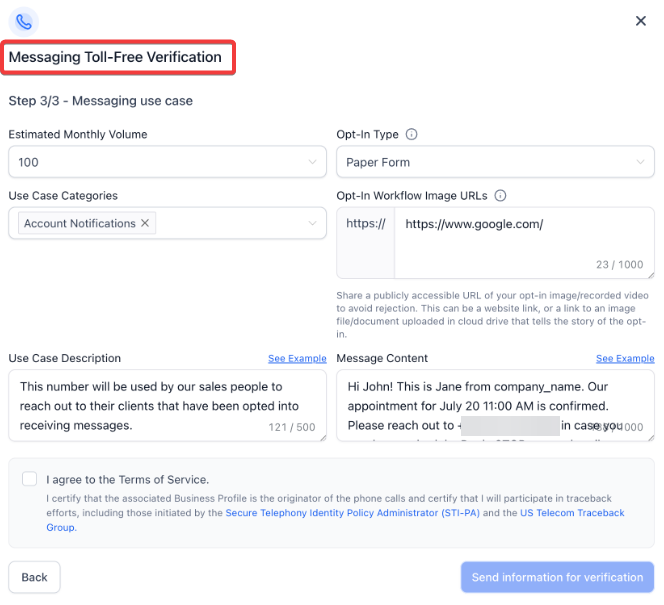Click into the Opt-In Workflow Image URLs field
The height and width of the screenshot is (605, 664).
(x=524, y=240)
